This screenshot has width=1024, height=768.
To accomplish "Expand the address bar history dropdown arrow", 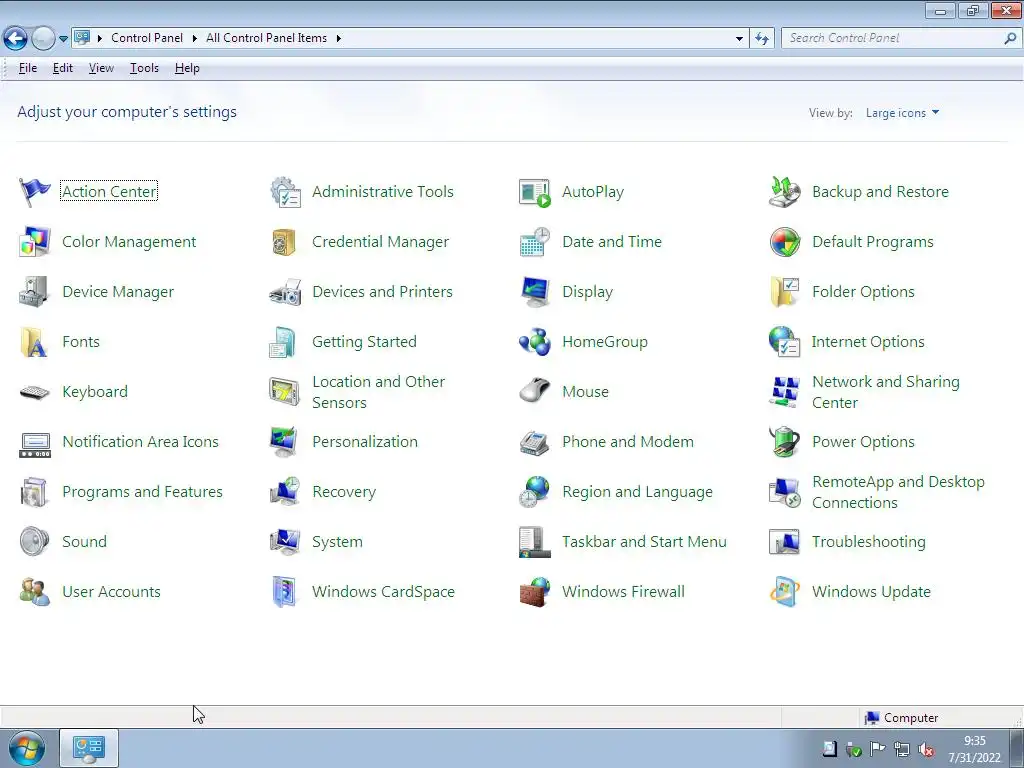I will [739, 39].
